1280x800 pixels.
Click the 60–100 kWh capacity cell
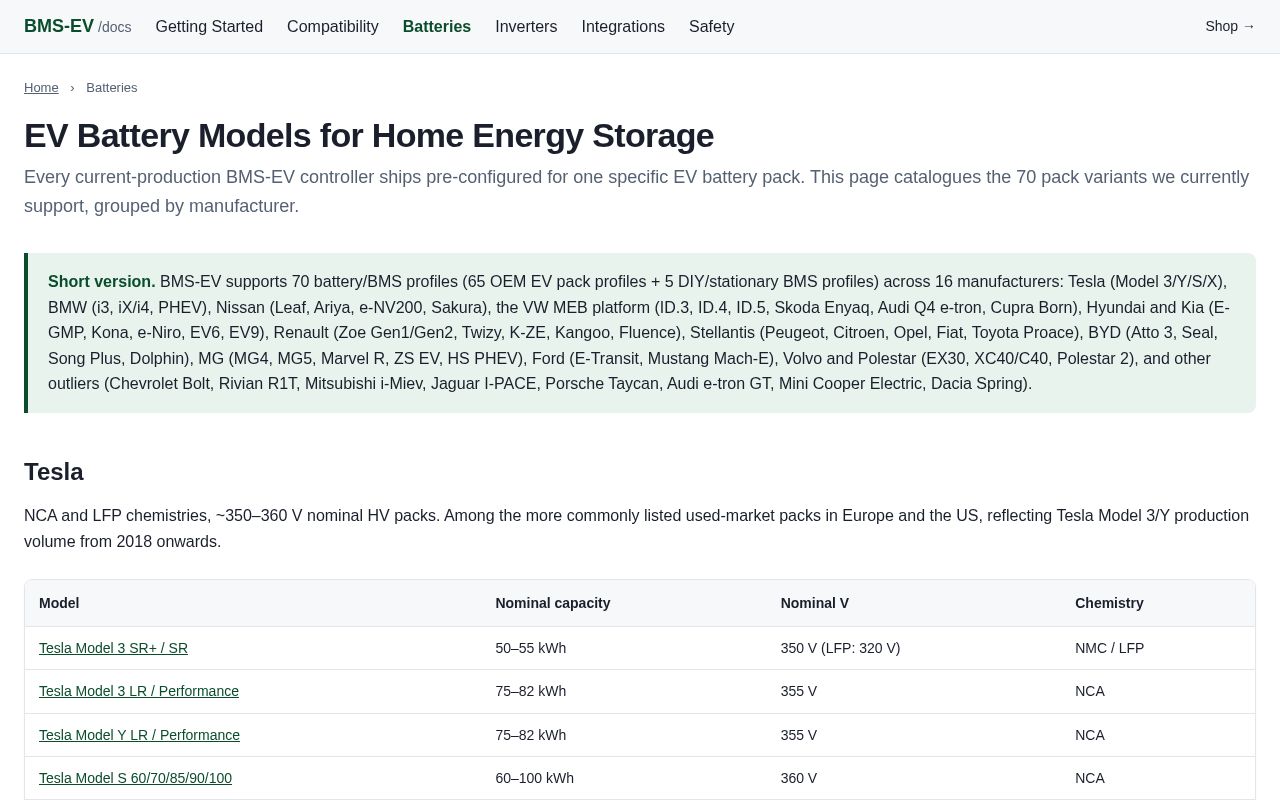coord(624,778)
